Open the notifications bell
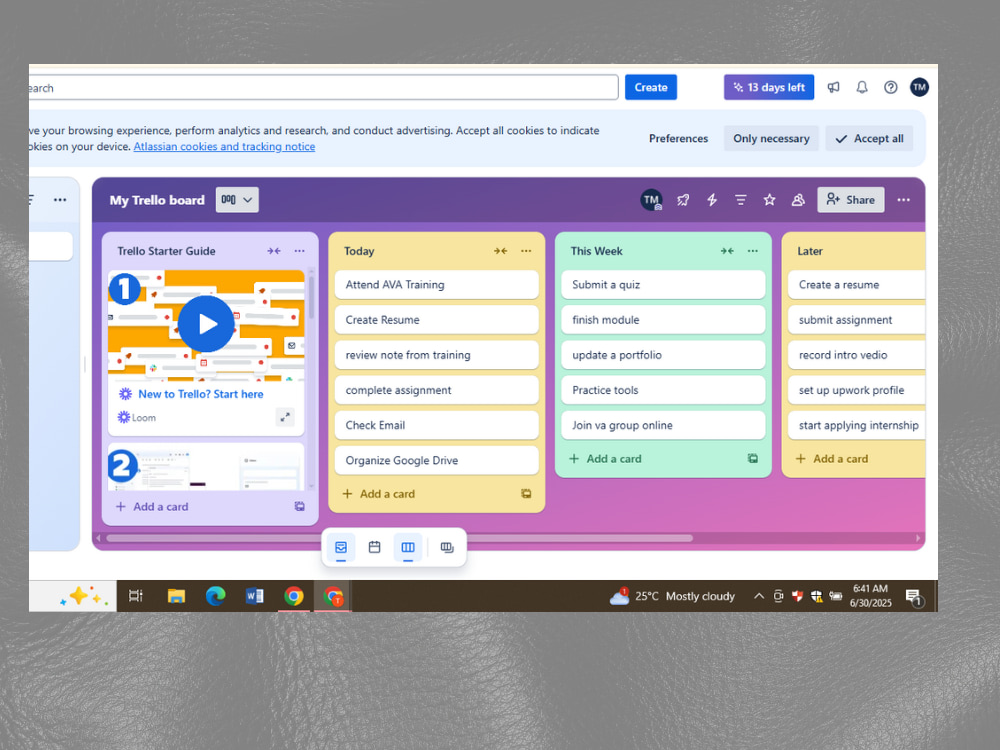Screen dimensions: 1000x750 (x=862, y=87)
